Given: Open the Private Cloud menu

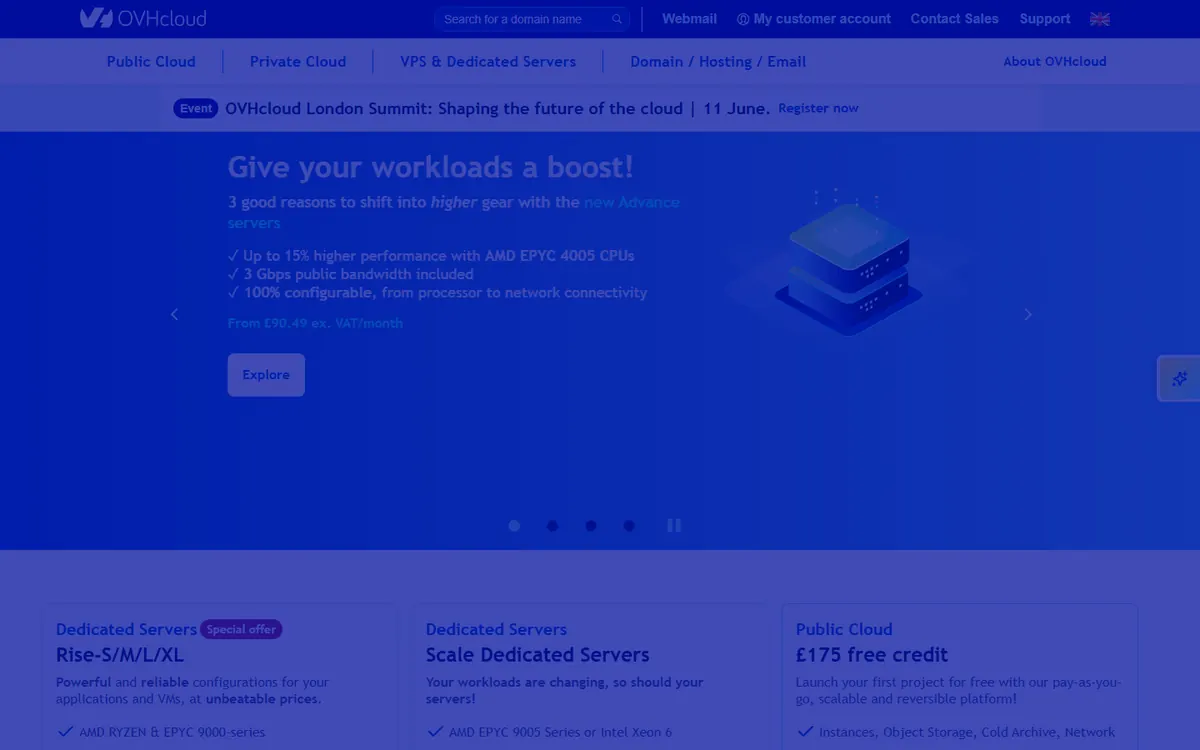Looking at the screenshot, I should (298, 61).
